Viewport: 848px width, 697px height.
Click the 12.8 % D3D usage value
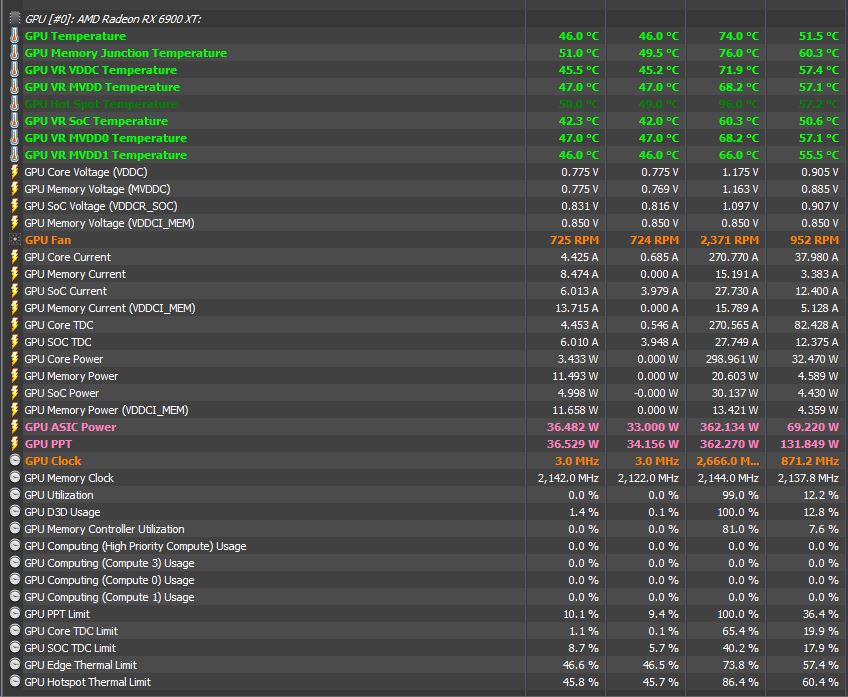(821, 512)
